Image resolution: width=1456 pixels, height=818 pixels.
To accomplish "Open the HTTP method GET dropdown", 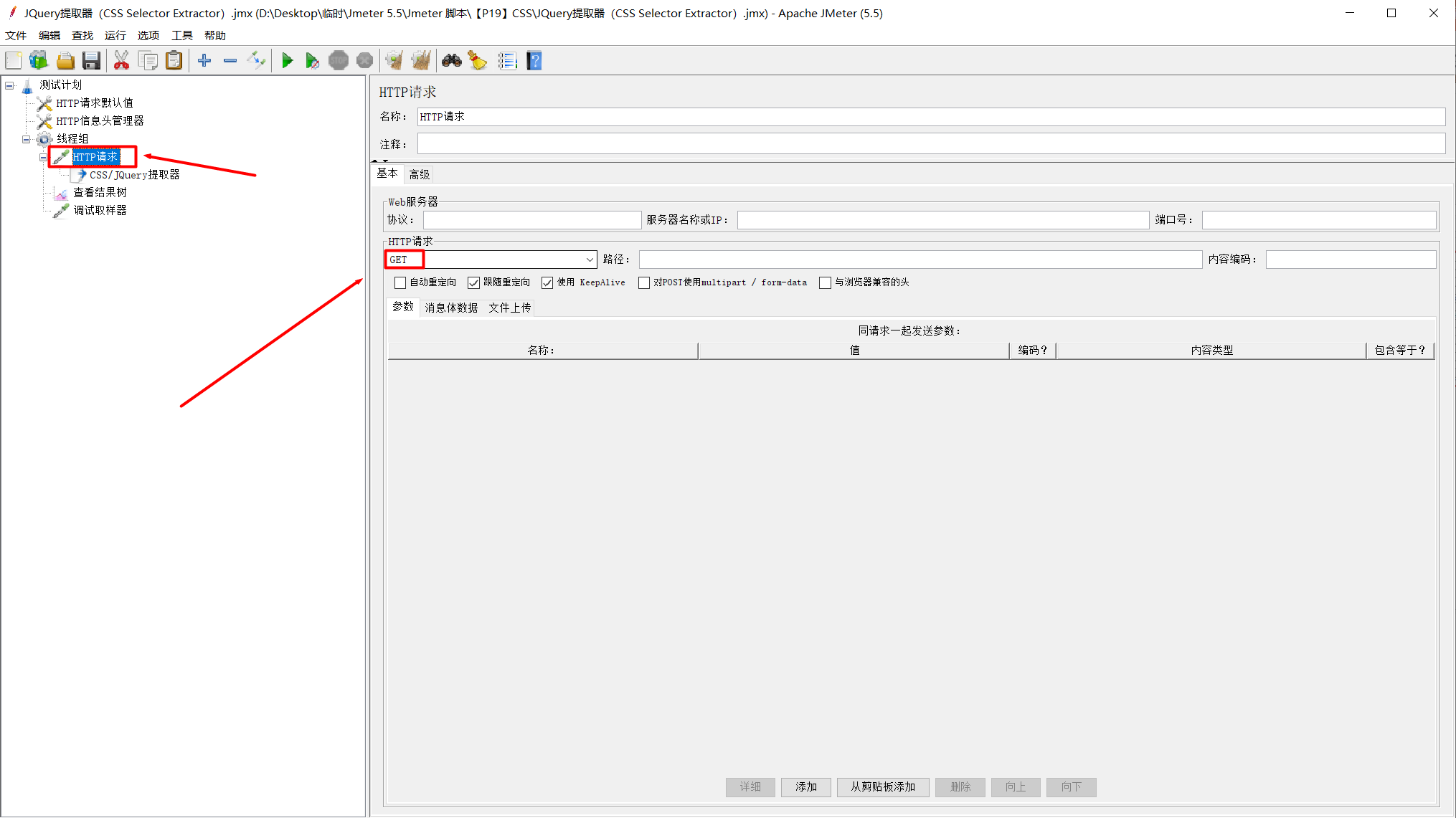I will coord(491,260).
